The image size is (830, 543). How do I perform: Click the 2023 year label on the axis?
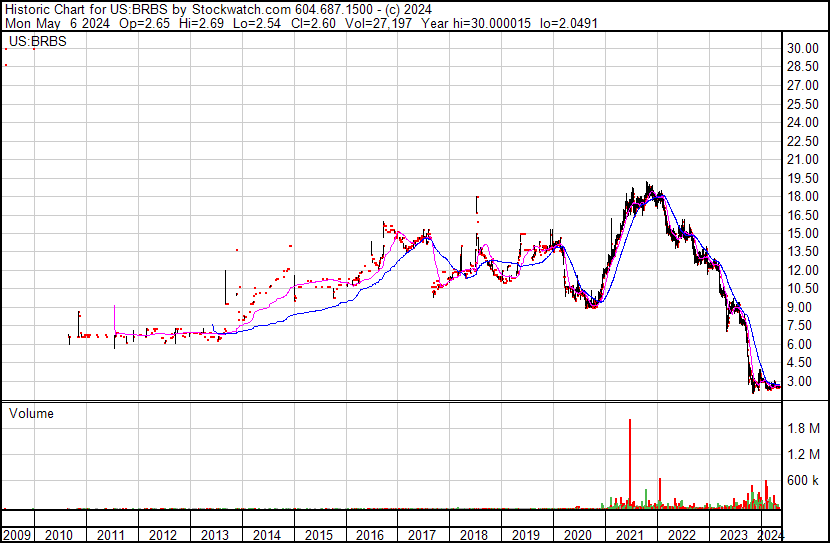pyautogui.click(x=733, y=535)
